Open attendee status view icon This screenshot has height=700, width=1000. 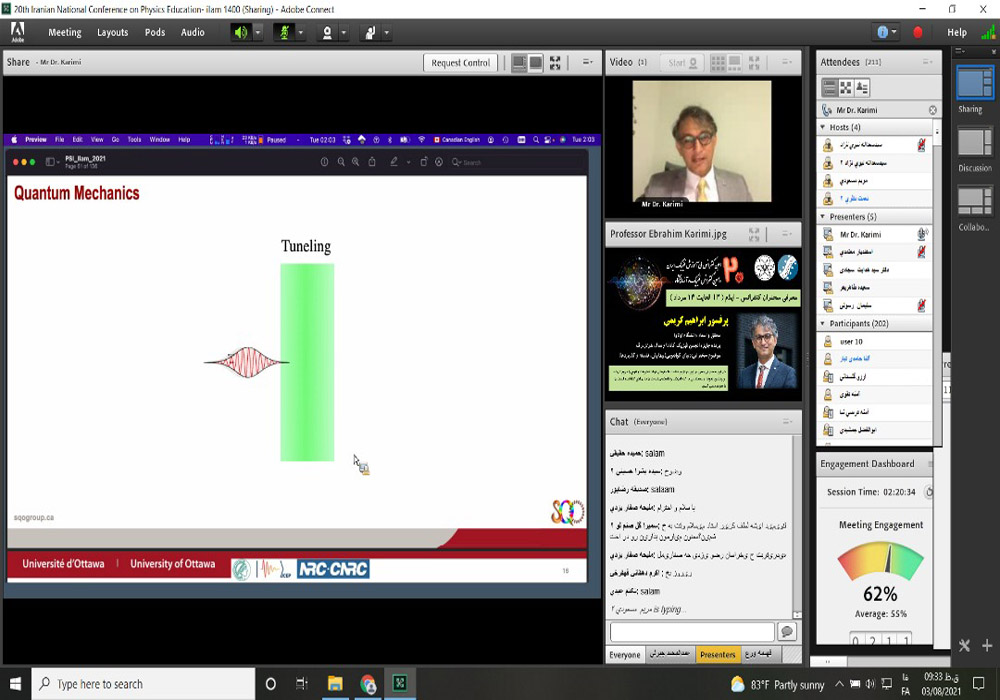(x=862, y=88)
